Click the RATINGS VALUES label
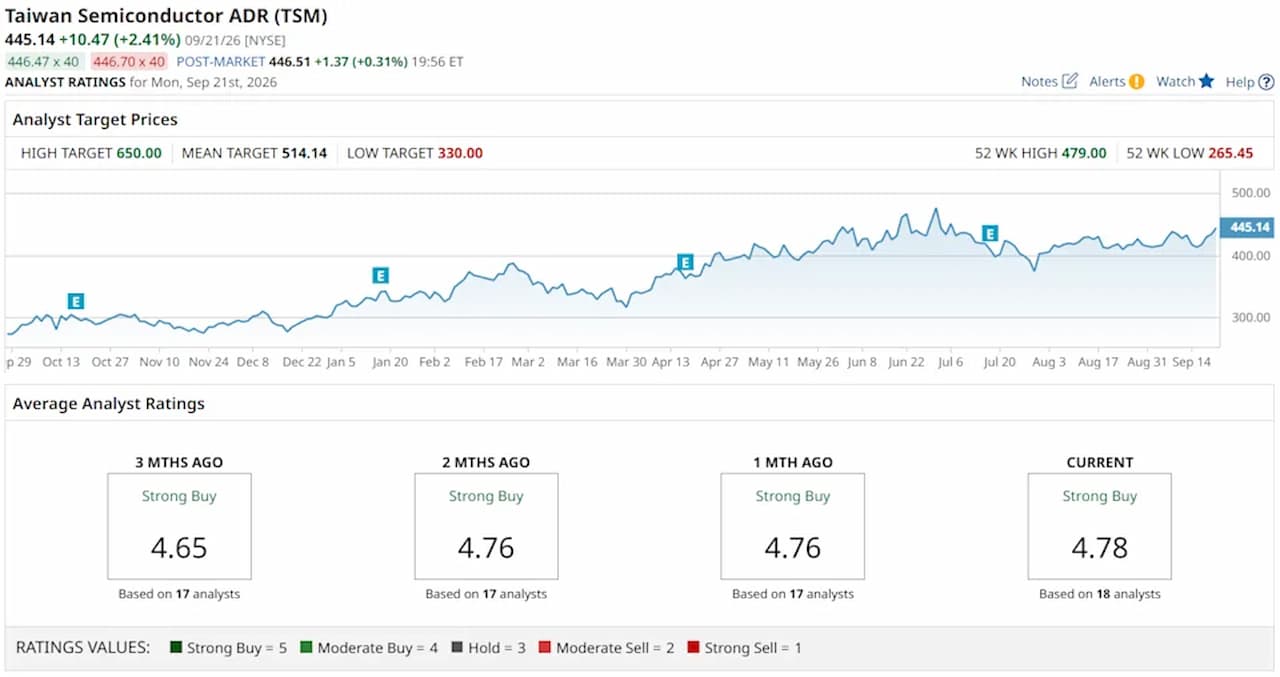 [x=83, y=648]
